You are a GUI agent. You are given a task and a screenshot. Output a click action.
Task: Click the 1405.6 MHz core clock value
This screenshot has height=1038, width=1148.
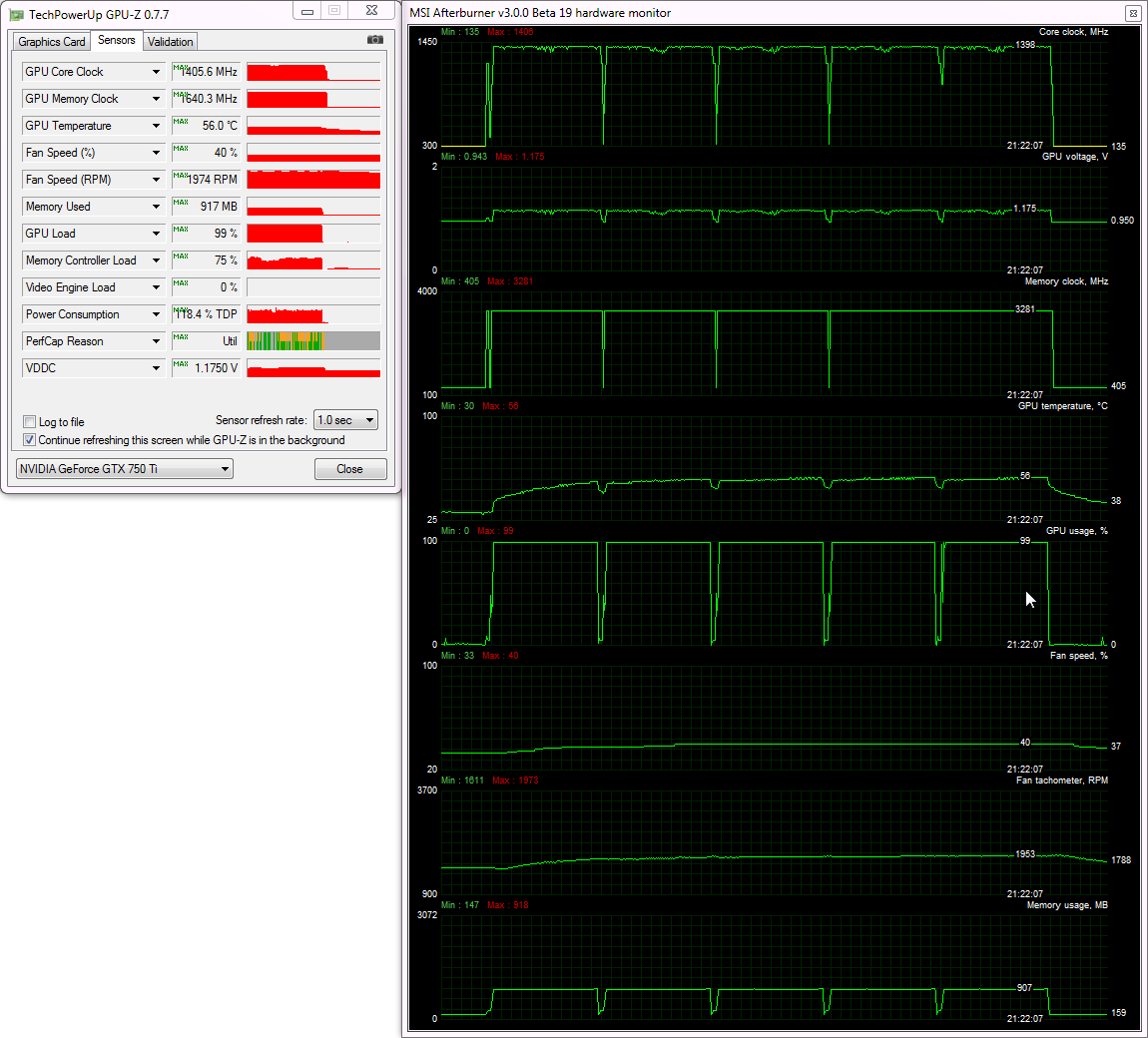206,72
